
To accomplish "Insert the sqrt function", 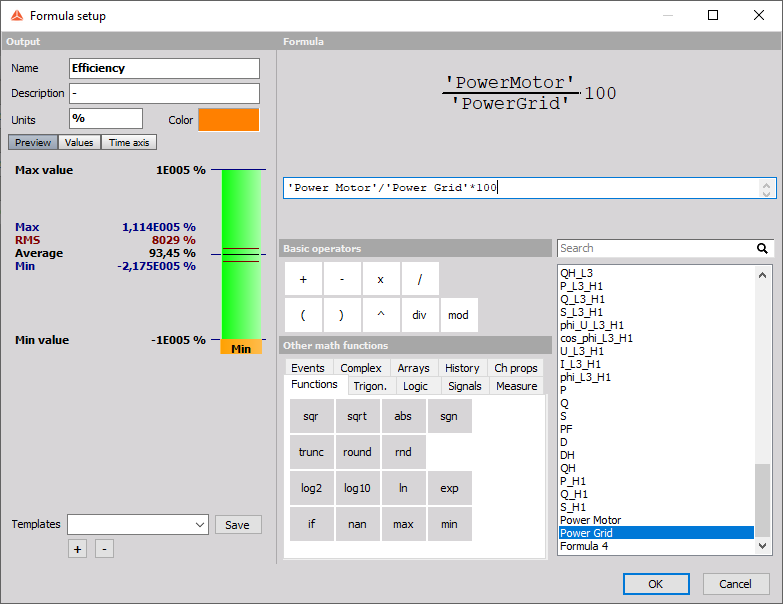I will click(x=357, y=416).
